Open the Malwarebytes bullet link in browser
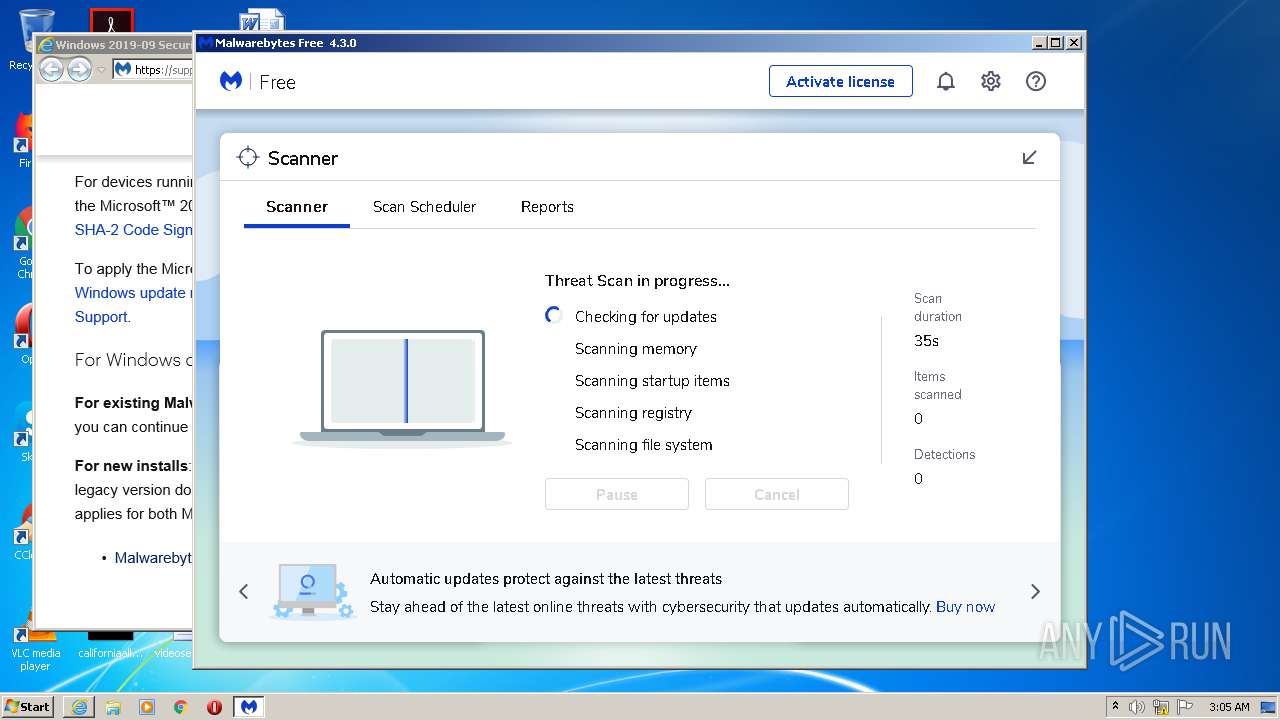1280x720 pixels. point(152,558)
